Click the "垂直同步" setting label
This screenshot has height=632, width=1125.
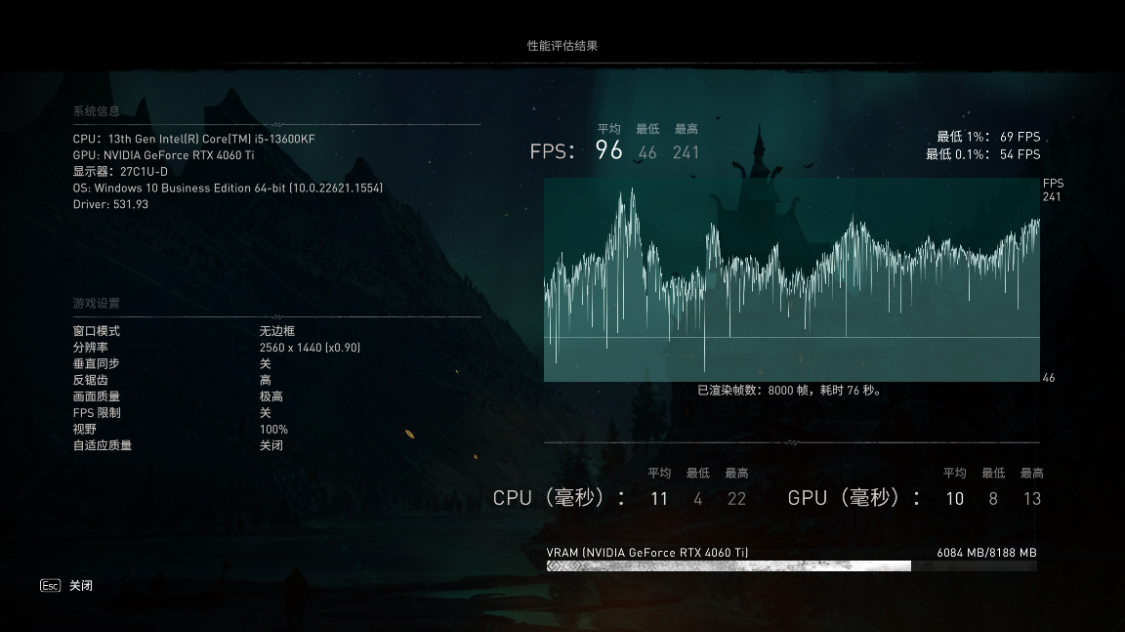(96, 364)
